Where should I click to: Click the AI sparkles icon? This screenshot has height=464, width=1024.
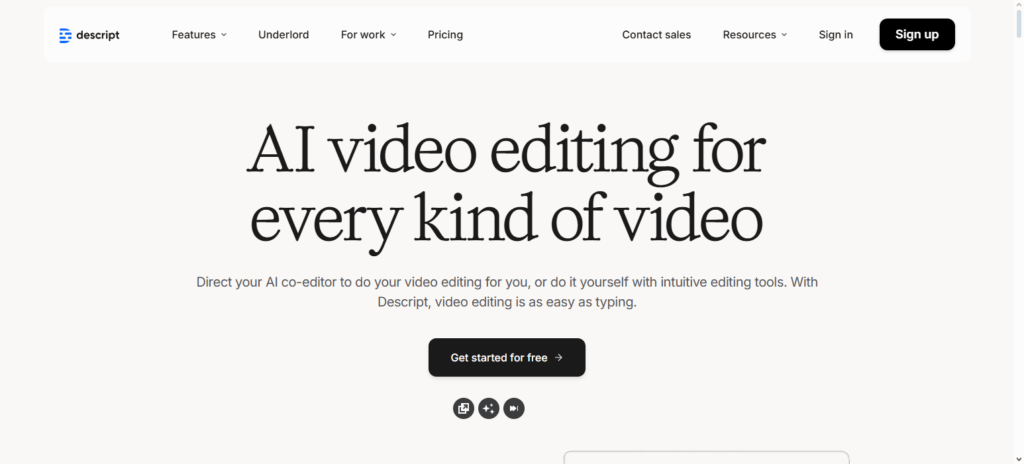tap(489, 408)
